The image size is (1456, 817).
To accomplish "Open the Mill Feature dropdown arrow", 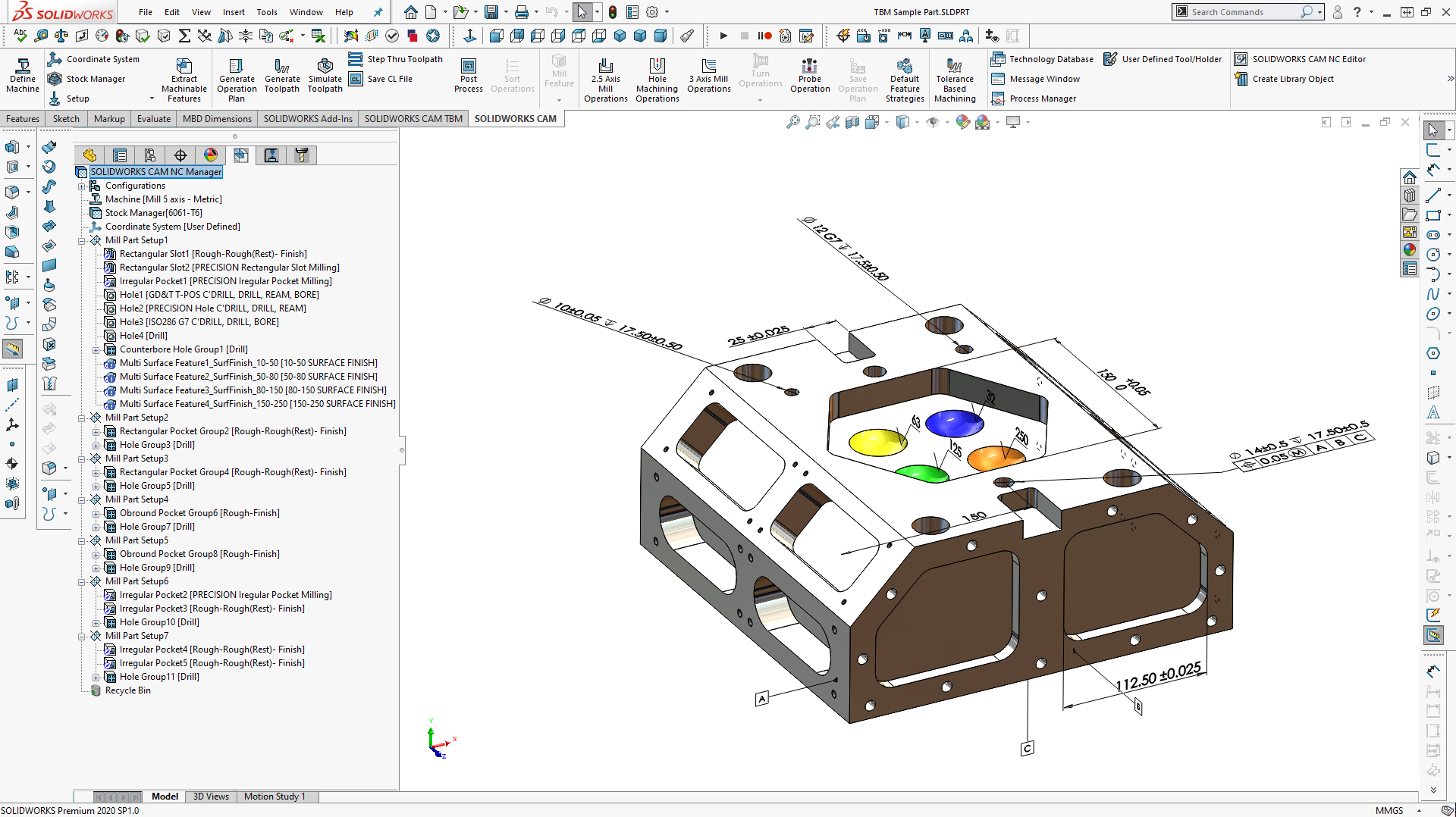I will [559, 100].
